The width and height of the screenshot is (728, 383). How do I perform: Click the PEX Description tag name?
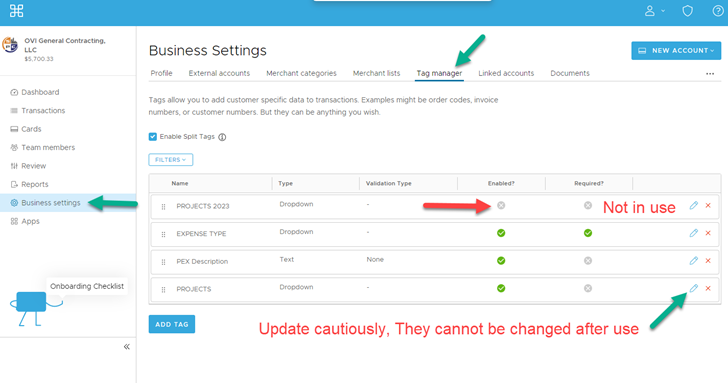(202, 261)
